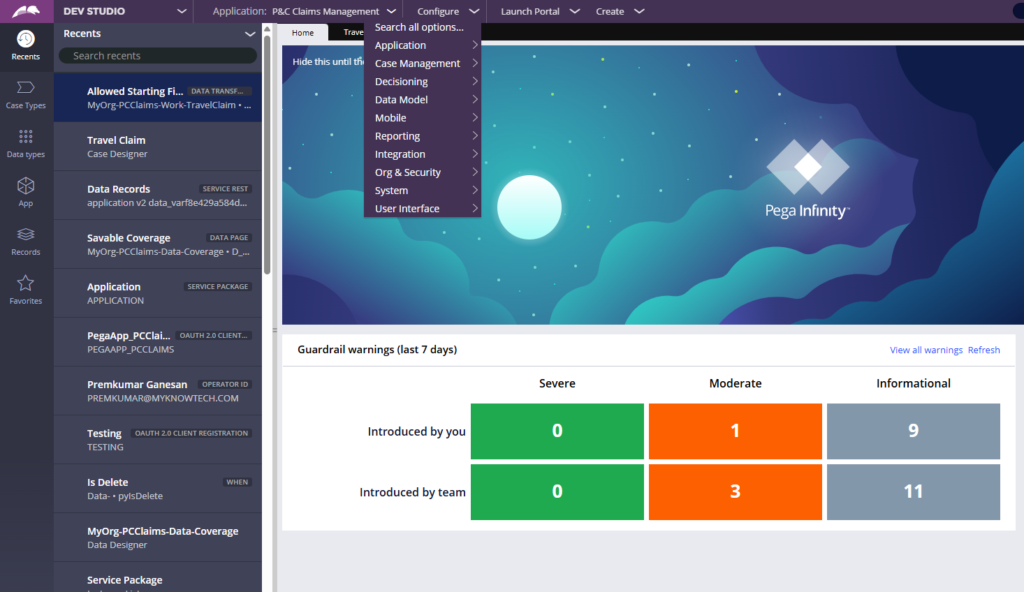
Task: Click the Recents panel vertical scrollbar
Action: (266, 155)
